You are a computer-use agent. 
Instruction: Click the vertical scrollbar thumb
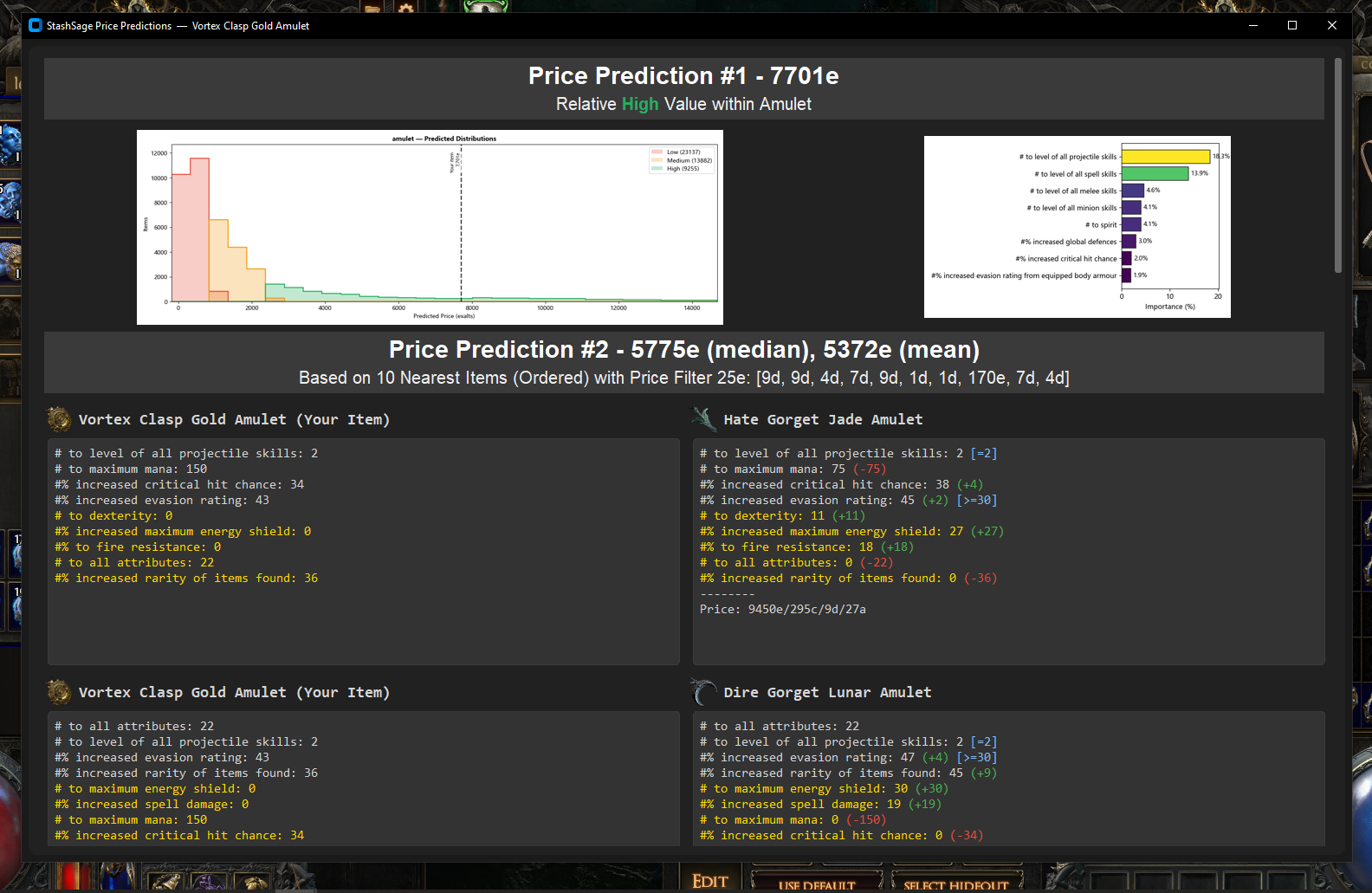pyautogui.click(x=1338, y=165)
